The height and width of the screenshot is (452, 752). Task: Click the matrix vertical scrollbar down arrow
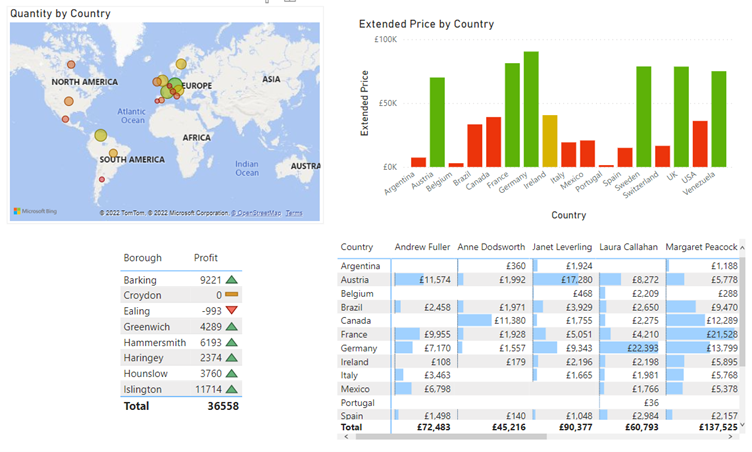(742, 425)
